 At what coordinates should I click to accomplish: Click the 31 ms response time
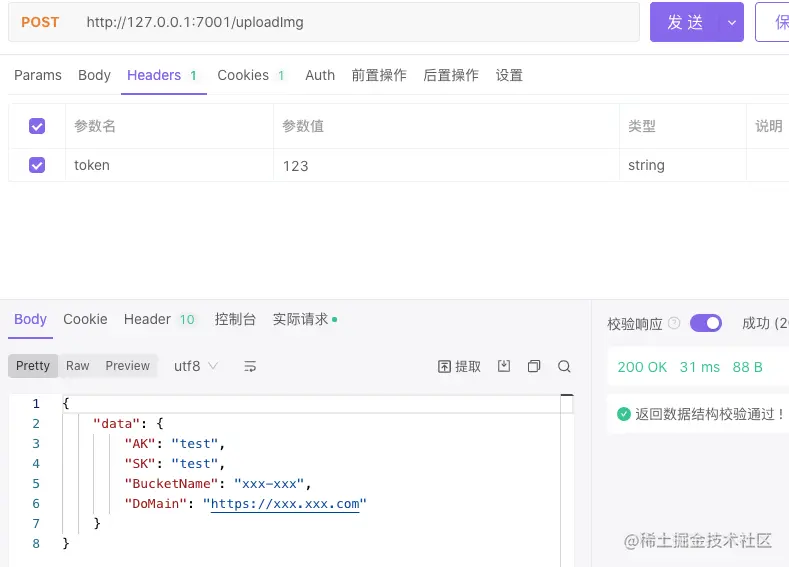700,367
